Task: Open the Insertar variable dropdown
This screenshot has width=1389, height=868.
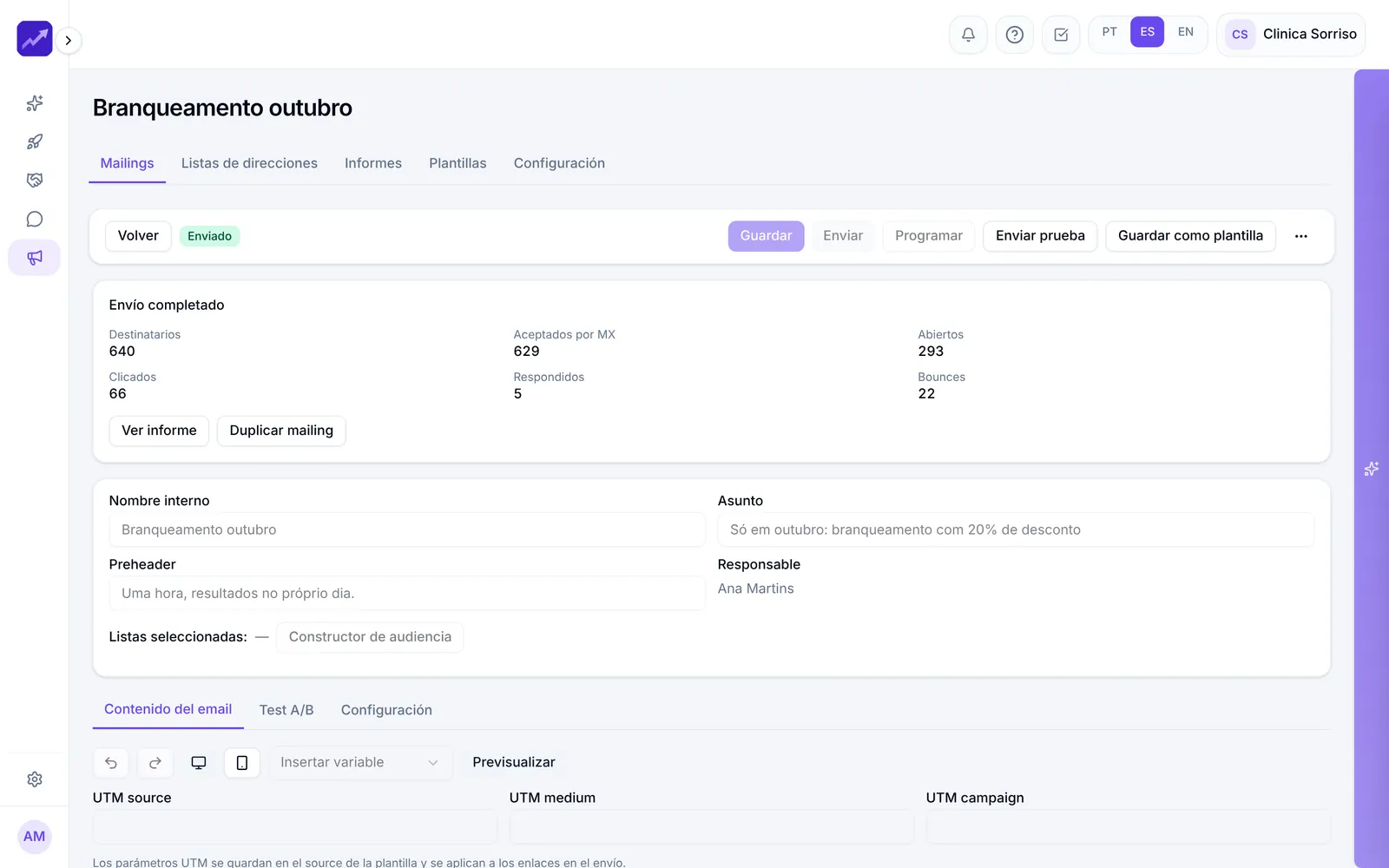Action: (x=360, y=763)
